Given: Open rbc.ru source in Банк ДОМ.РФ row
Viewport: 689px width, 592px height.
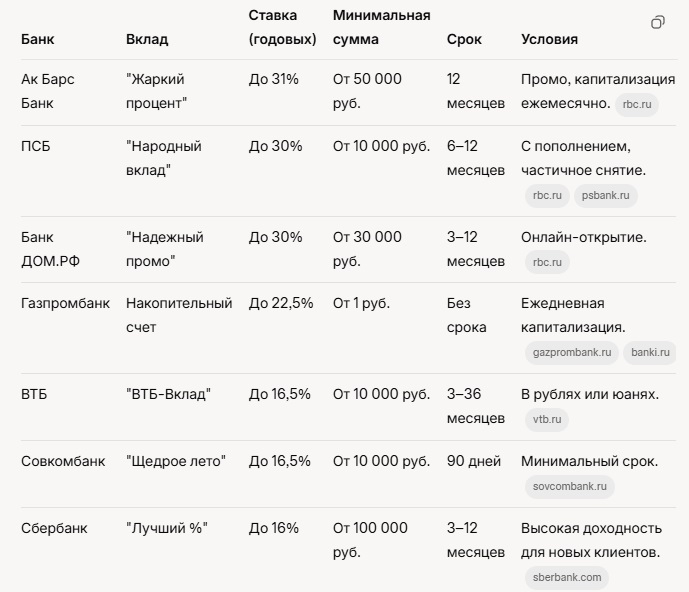Looking at the screenshot, I should click(x=547, y=262).
